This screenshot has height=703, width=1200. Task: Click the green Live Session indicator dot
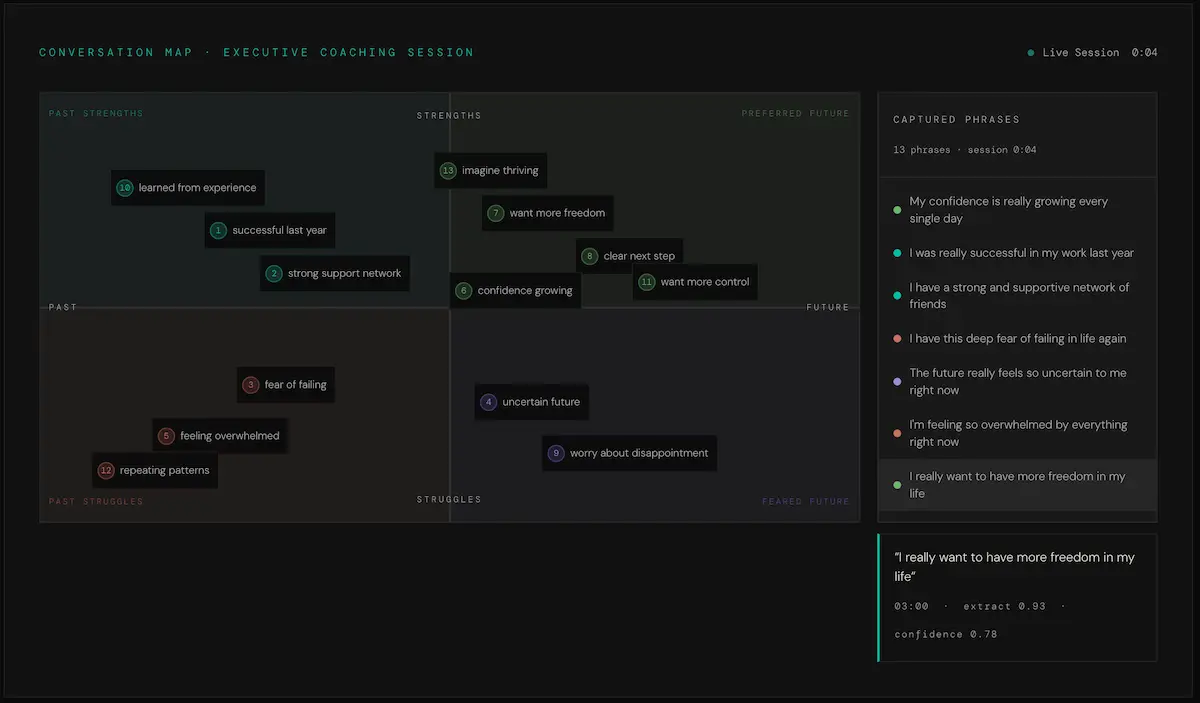tap(1031, 53)
